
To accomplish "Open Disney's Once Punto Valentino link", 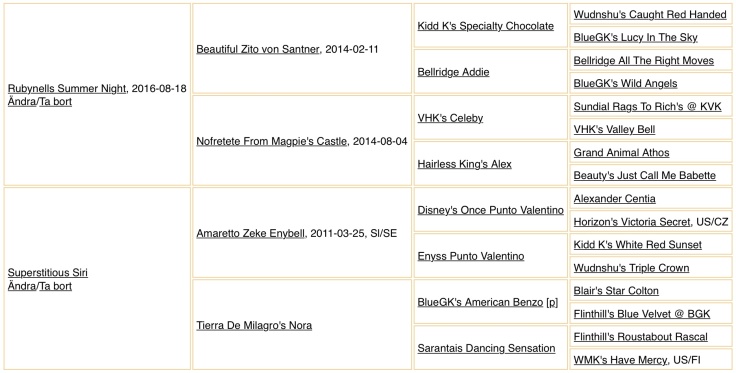I will [491, 210].
